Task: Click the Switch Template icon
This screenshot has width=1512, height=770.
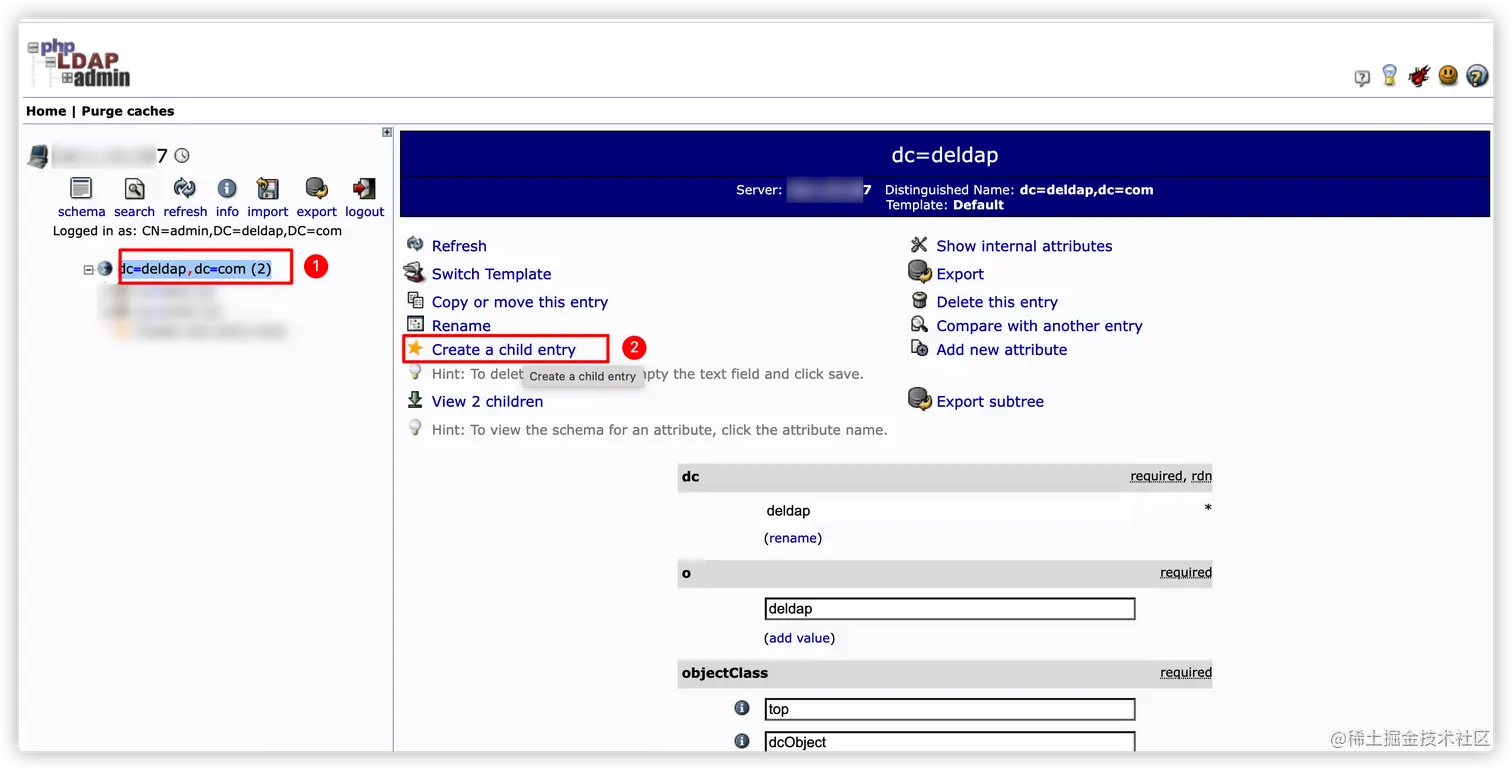Action: (414, 272)
